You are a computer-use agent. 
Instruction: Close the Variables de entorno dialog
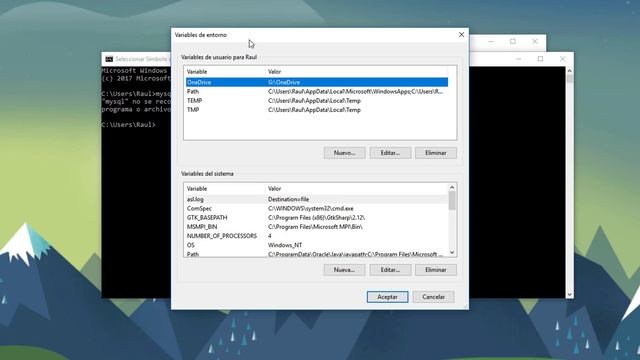[461, 35]
